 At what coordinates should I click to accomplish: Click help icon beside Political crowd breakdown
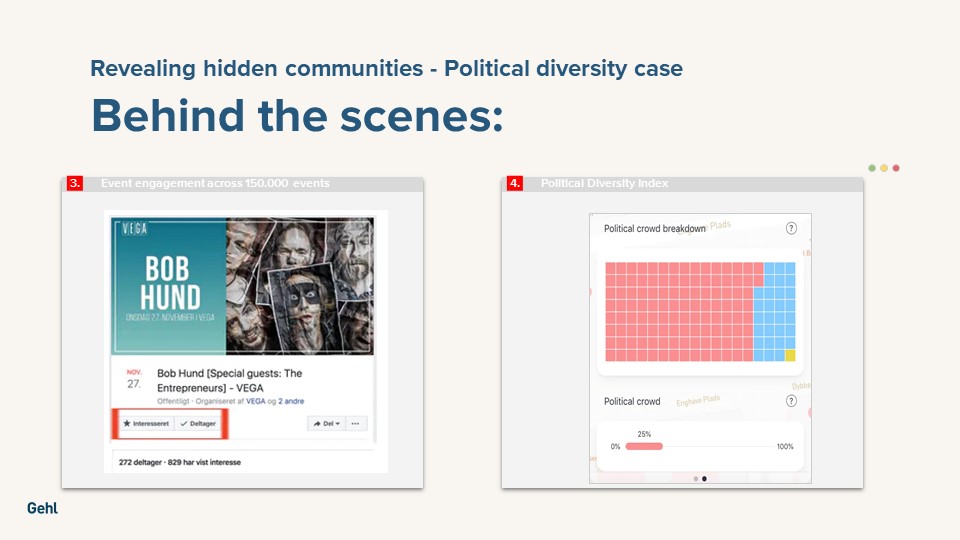tap(791, 229)
